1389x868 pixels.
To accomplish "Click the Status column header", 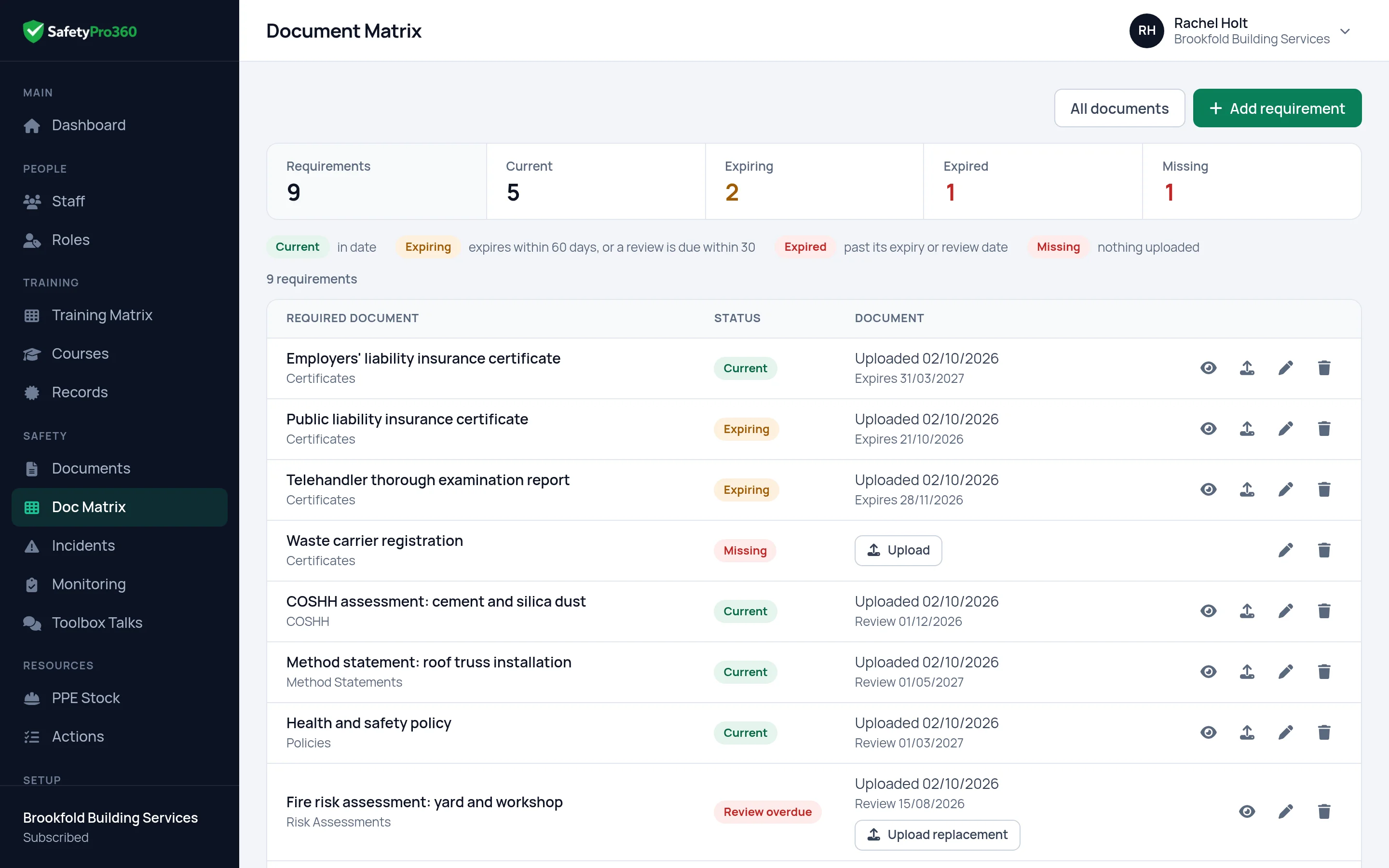I will click(737, 318).
